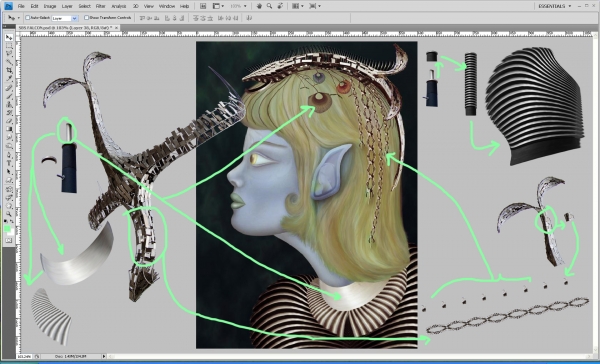Select the Brush tool

(x=9, y=96)
